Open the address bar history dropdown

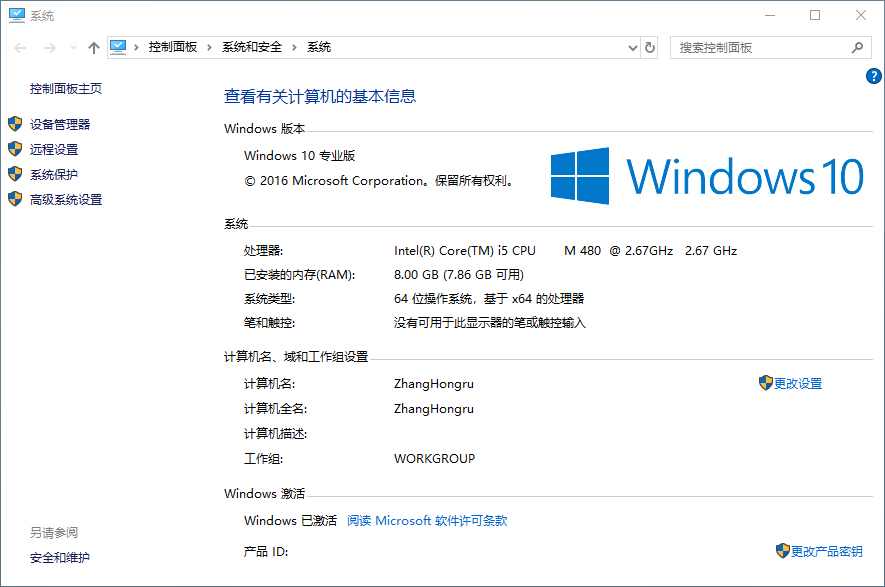point(632,47)
